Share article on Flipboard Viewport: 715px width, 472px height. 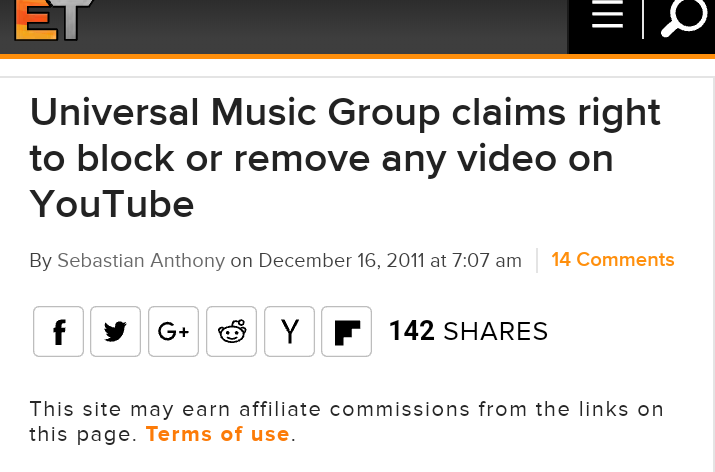pyautogui.click(x=347, y=332)
